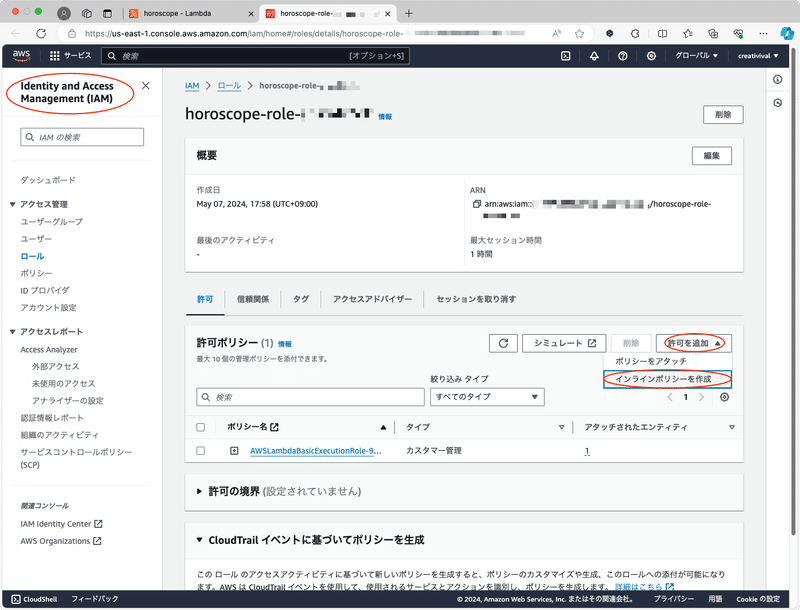The image size is (800, 610).
Task: Open the info panel icon on right edge
Action: [x=778, y=79]
